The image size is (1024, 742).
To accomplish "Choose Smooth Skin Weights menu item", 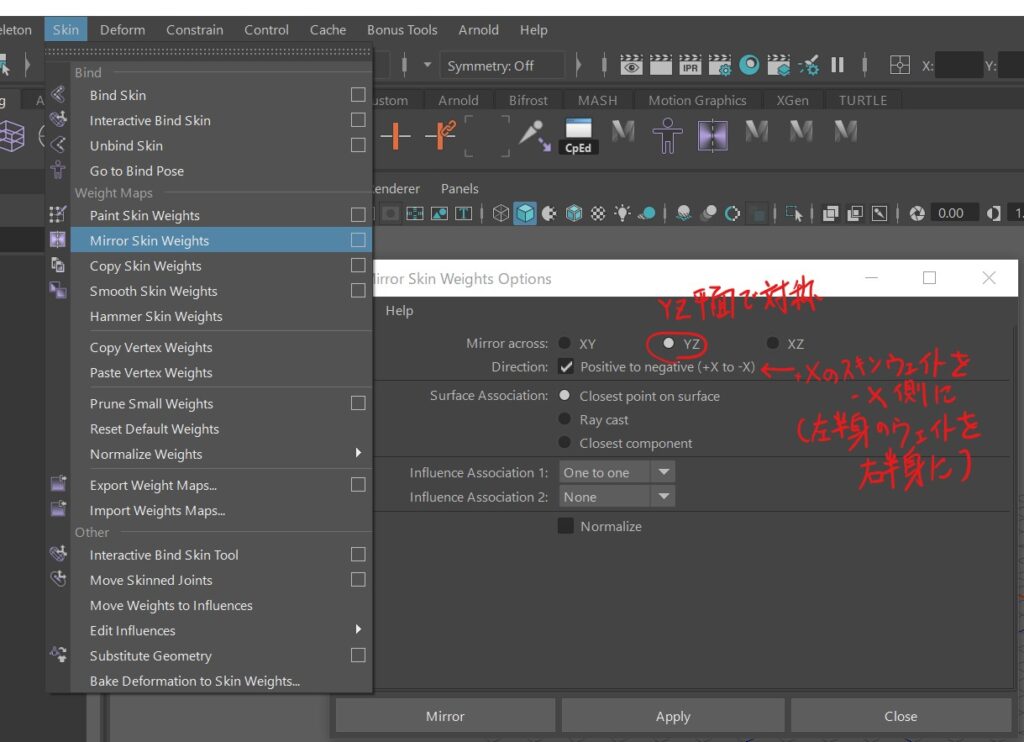I will pyautogui.click(x=221, y=291).
